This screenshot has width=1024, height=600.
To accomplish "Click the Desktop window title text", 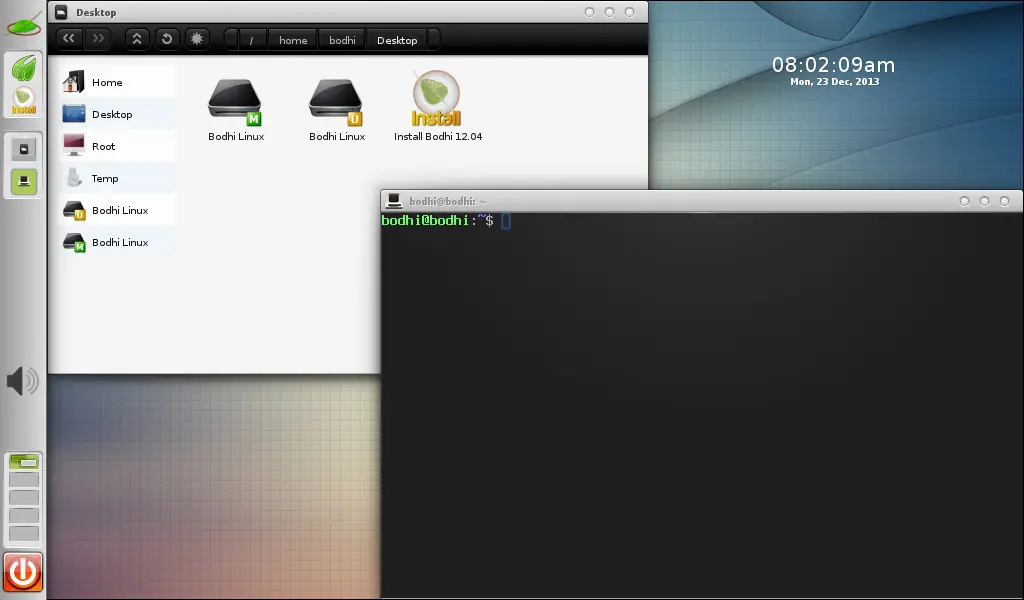I will tap(96, 12).
